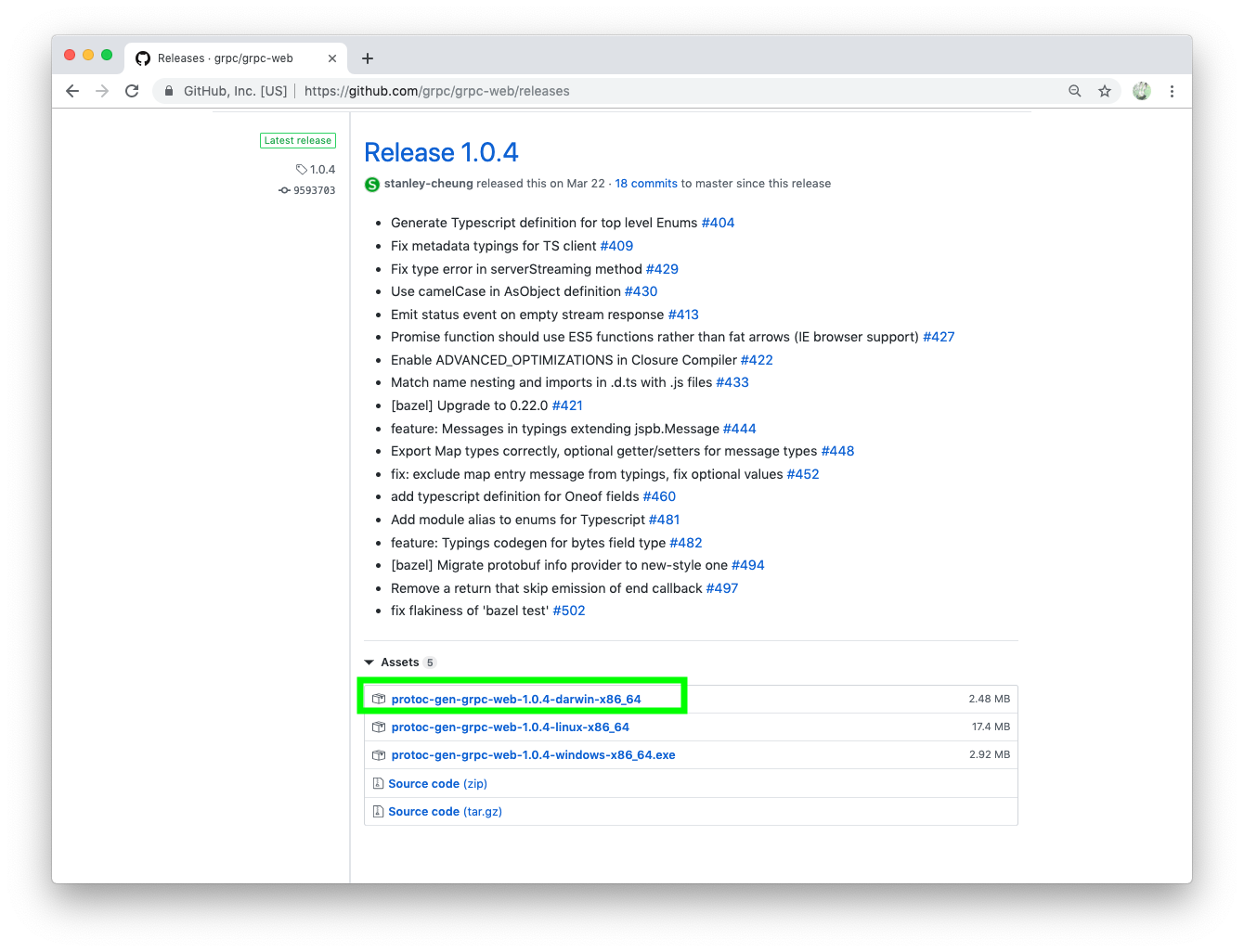Screen dimensions: 1244x952
Task: Open the Chrome menu with the three-dot icon
Action: point(1173,91)
